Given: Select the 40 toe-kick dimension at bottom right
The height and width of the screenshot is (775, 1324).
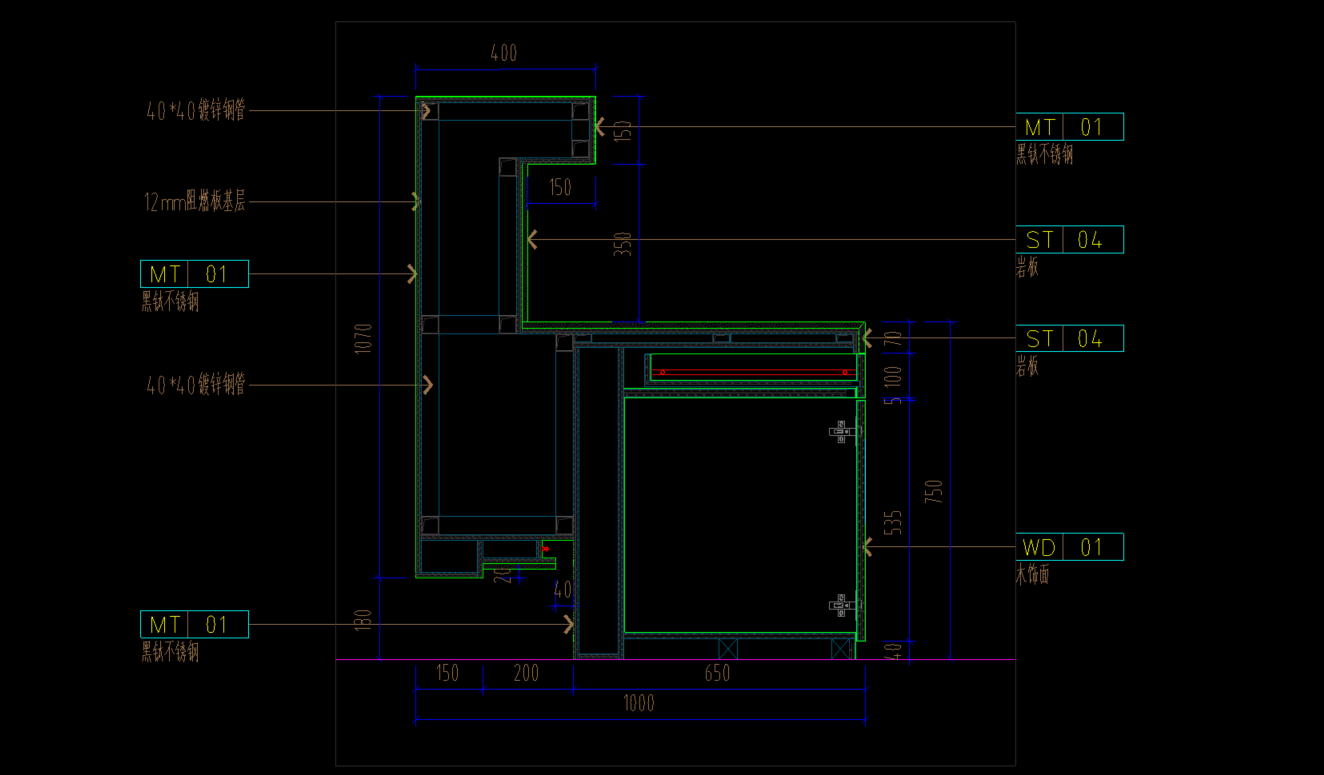Looking at the screenshot, I should (x=894, y=651).
